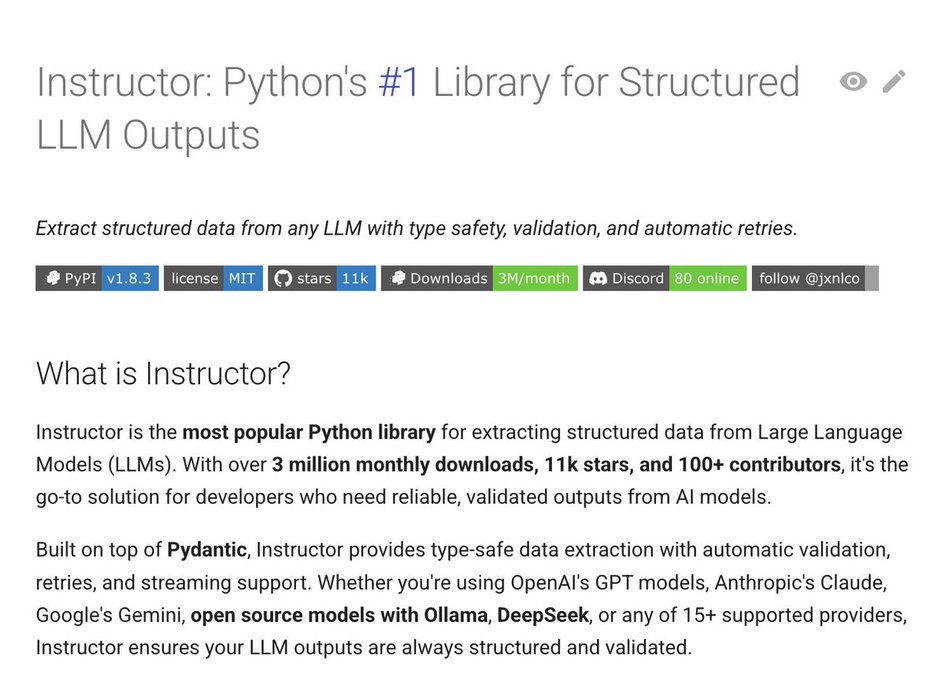Click the follow @jxnlco badge
The width and height of the screenshot is (945, 700).
pos(808,279)
